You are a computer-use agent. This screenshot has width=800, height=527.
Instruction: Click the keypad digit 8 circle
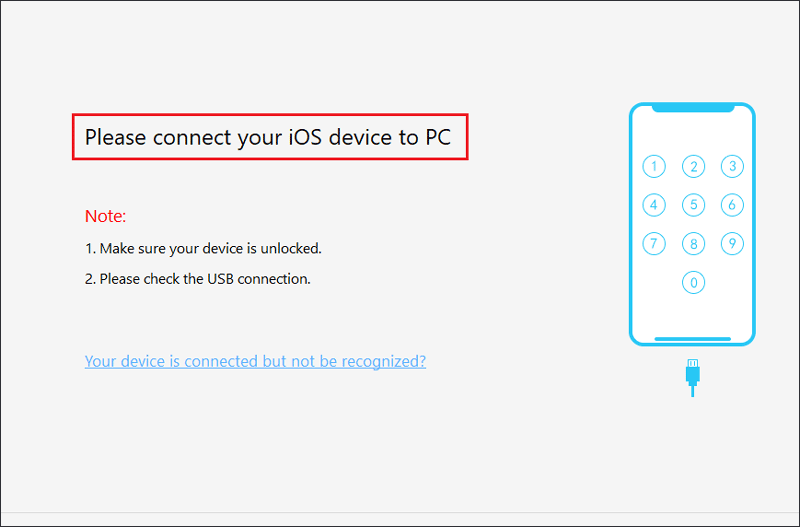point(693,244)
